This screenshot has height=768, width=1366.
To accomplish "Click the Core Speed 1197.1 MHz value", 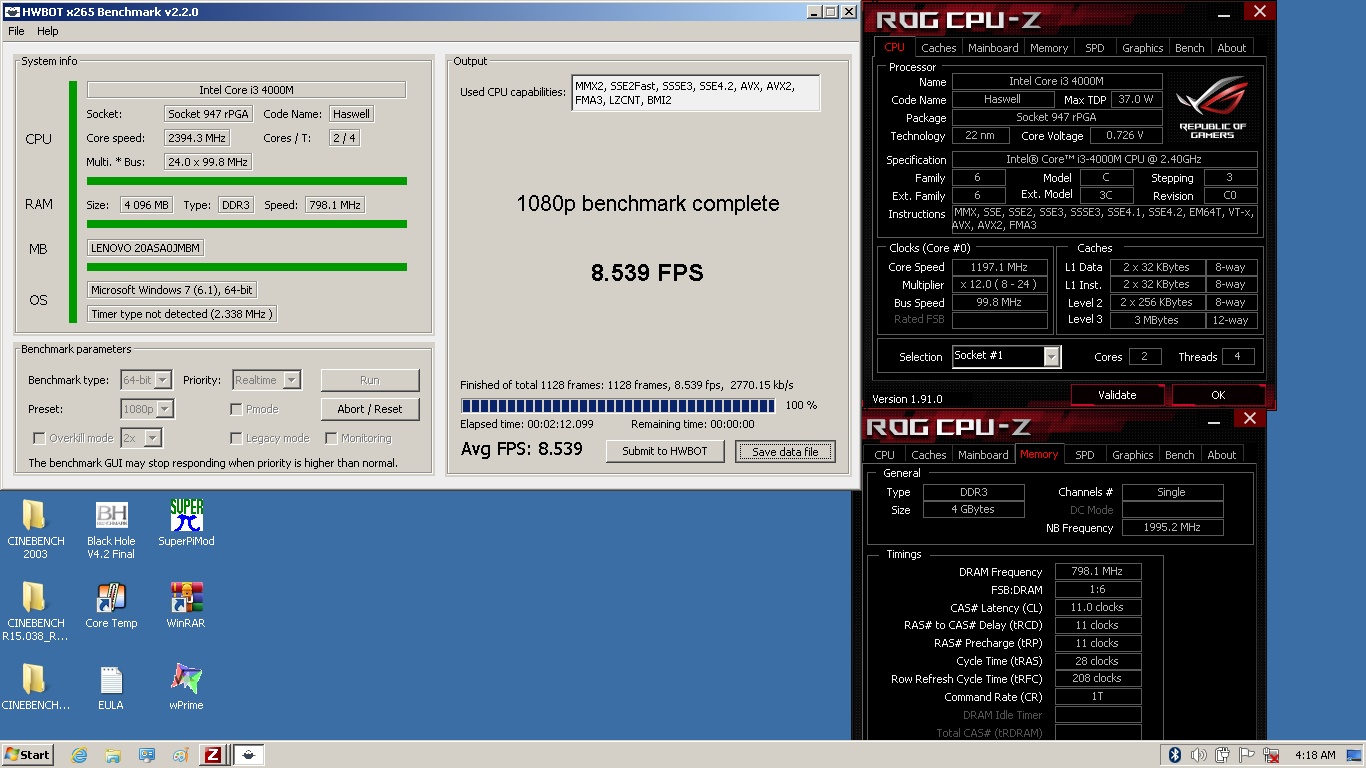I will [x=999, y=267].
